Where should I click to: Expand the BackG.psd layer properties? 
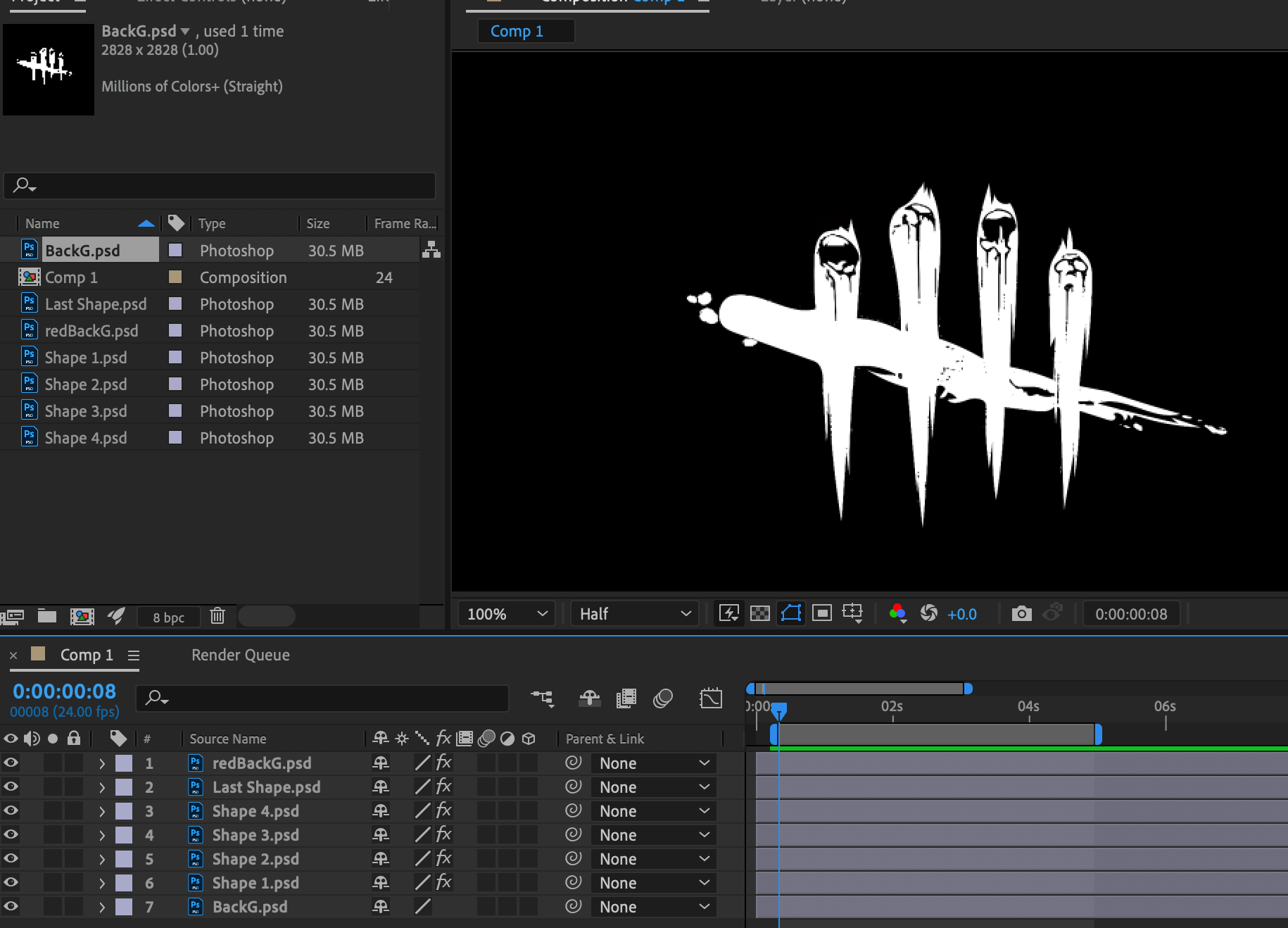102,907
